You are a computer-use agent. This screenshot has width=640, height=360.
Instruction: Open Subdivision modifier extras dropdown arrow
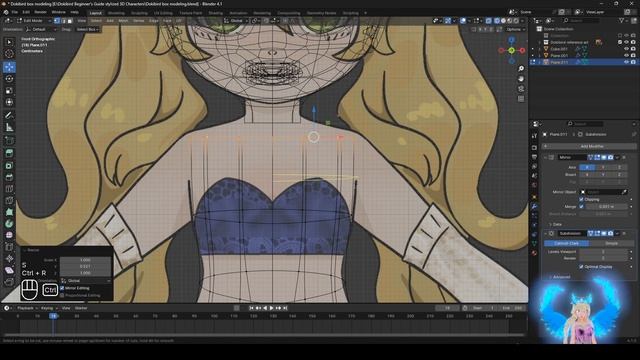pyautogui.click(x=617, y=233)
